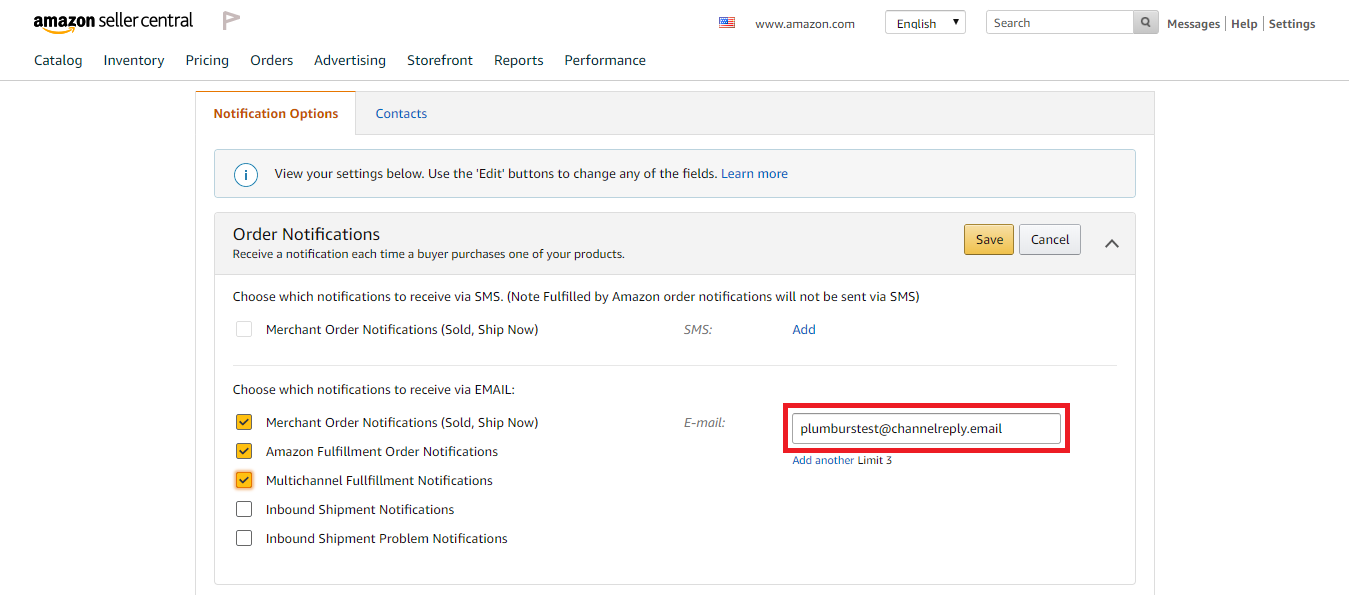
Task: Click the 'SMS:' field label
Action: point(698,330)
